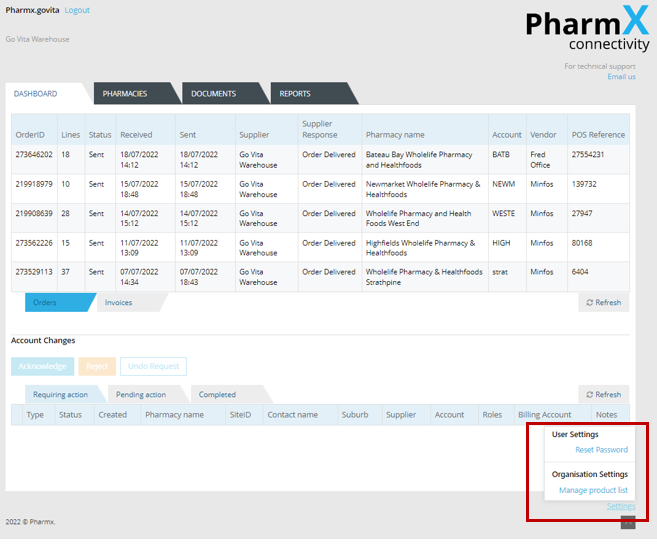Select the Requiring action tab

coord(60,394)
